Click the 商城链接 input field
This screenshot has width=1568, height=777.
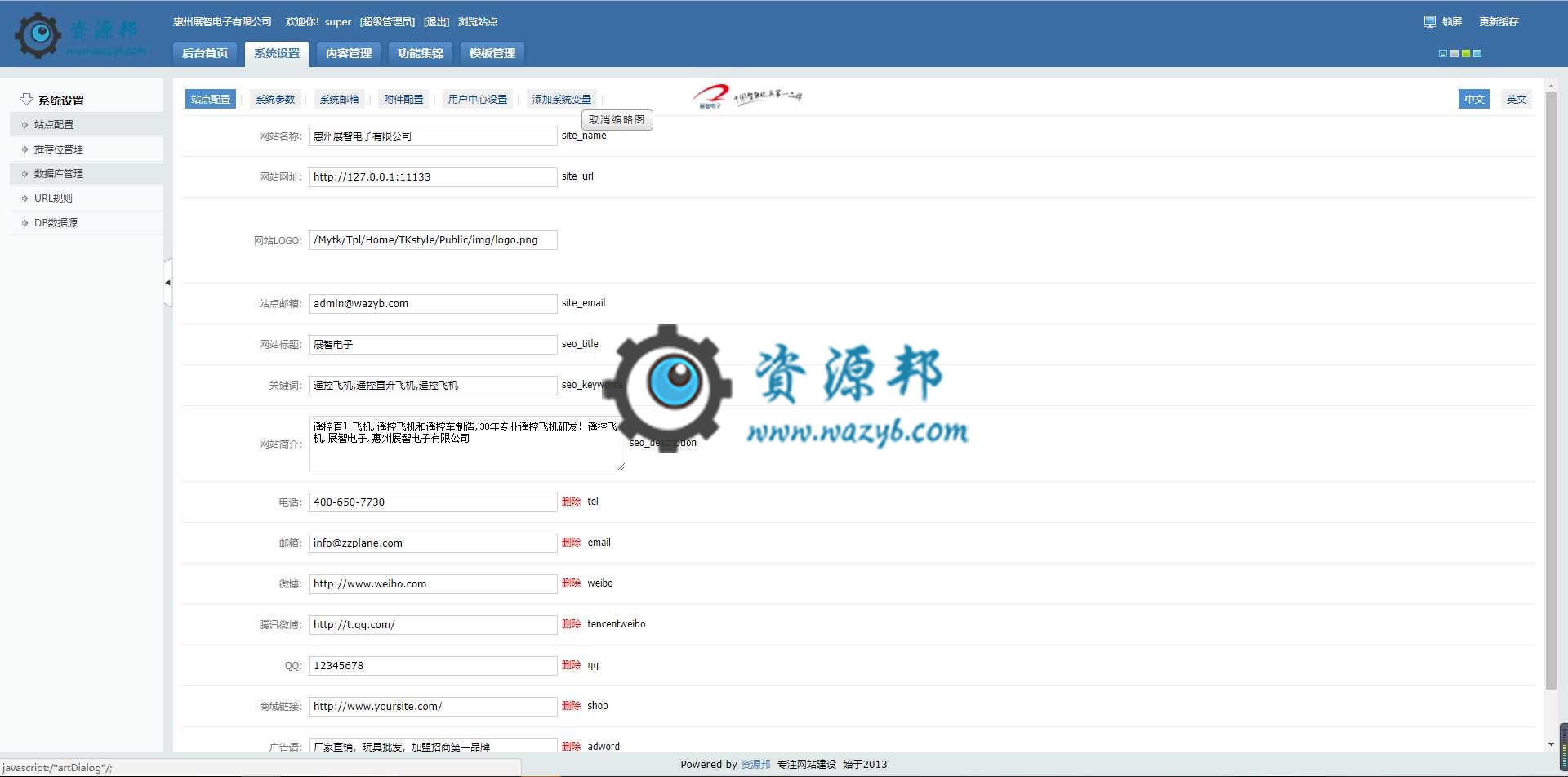pos(433,707)
